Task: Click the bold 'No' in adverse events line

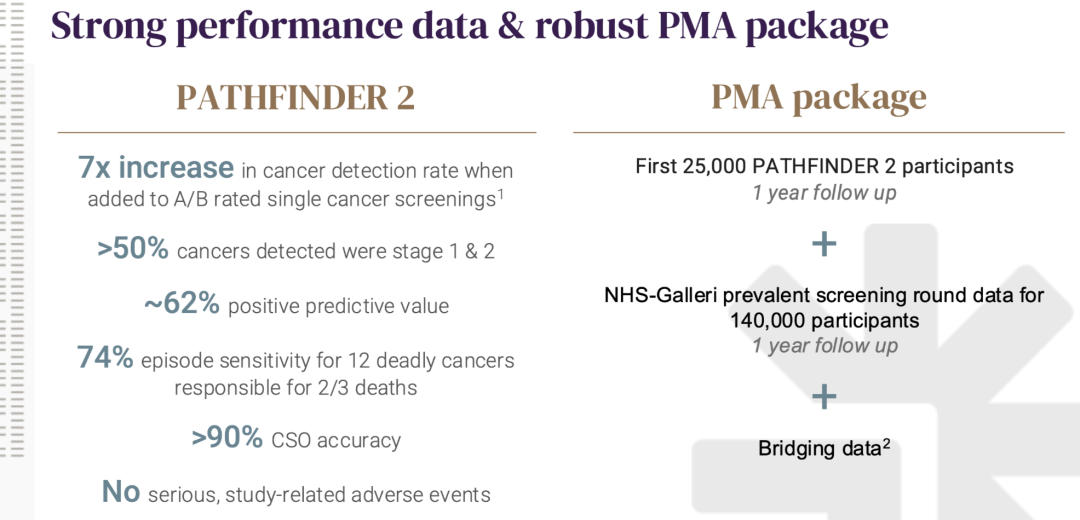Action: [x=121, y=492]
